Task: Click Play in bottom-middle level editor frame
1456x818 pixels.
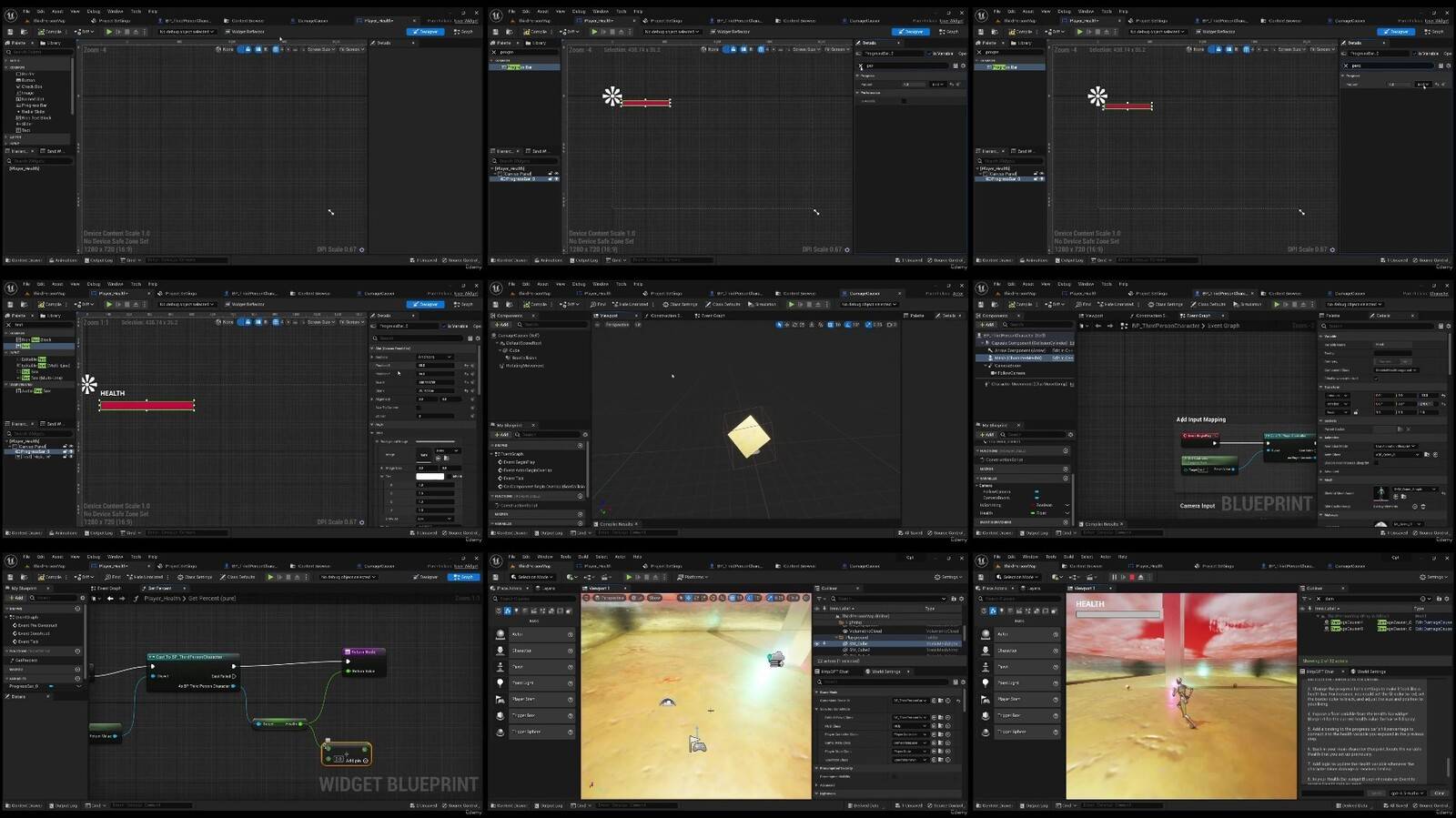Action: click(628, 577)
